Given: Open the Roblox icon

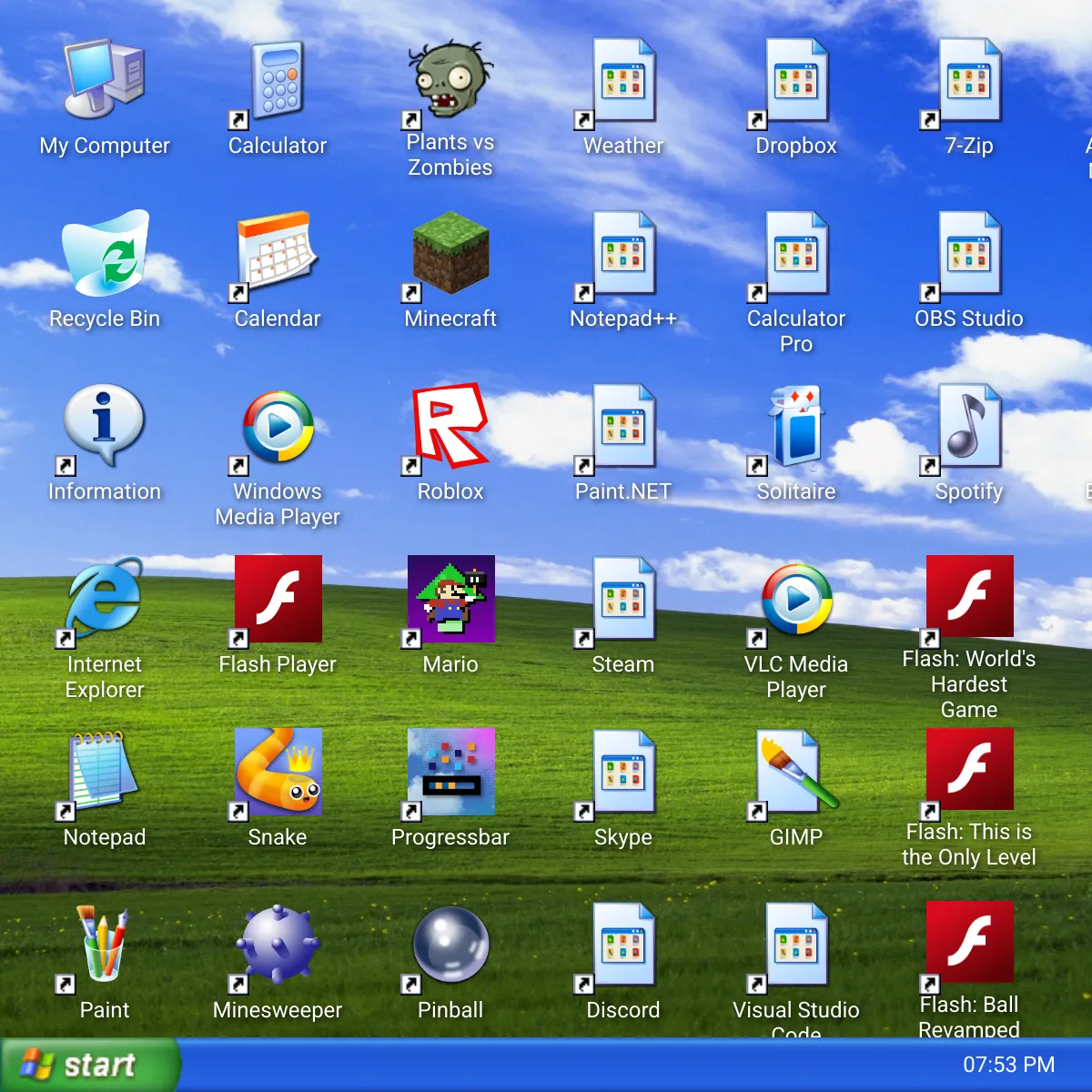Looking at the screenshot, I should (x=450, y=426).
